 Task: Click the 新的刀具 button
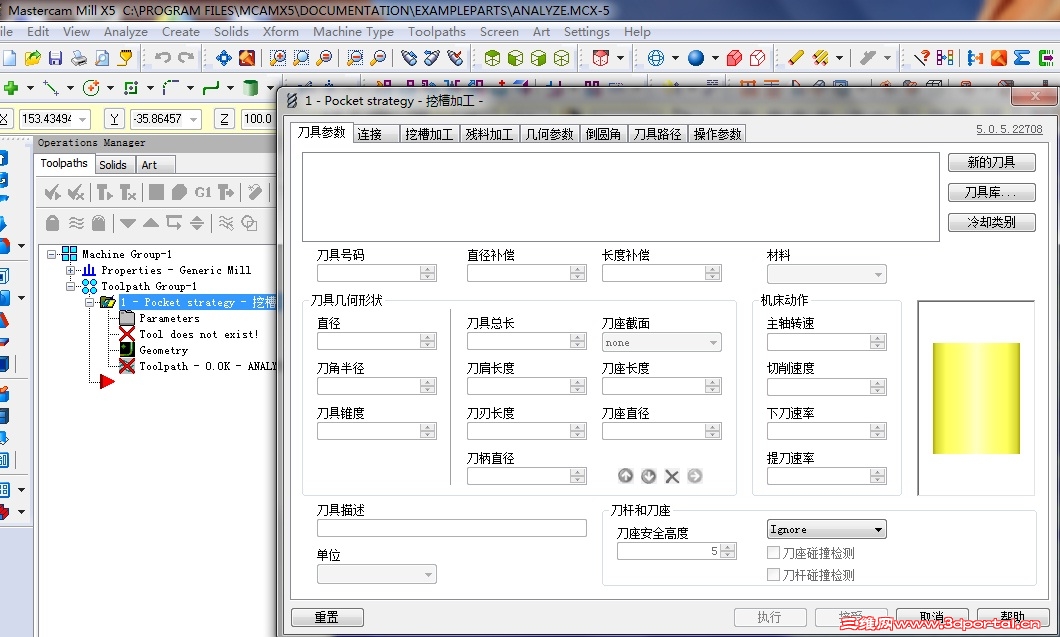(x=991, y=162)
